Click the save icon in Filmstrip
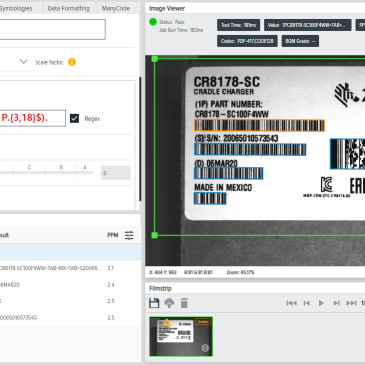This screenshot has width=365, height=365. (x=154, y=303)
